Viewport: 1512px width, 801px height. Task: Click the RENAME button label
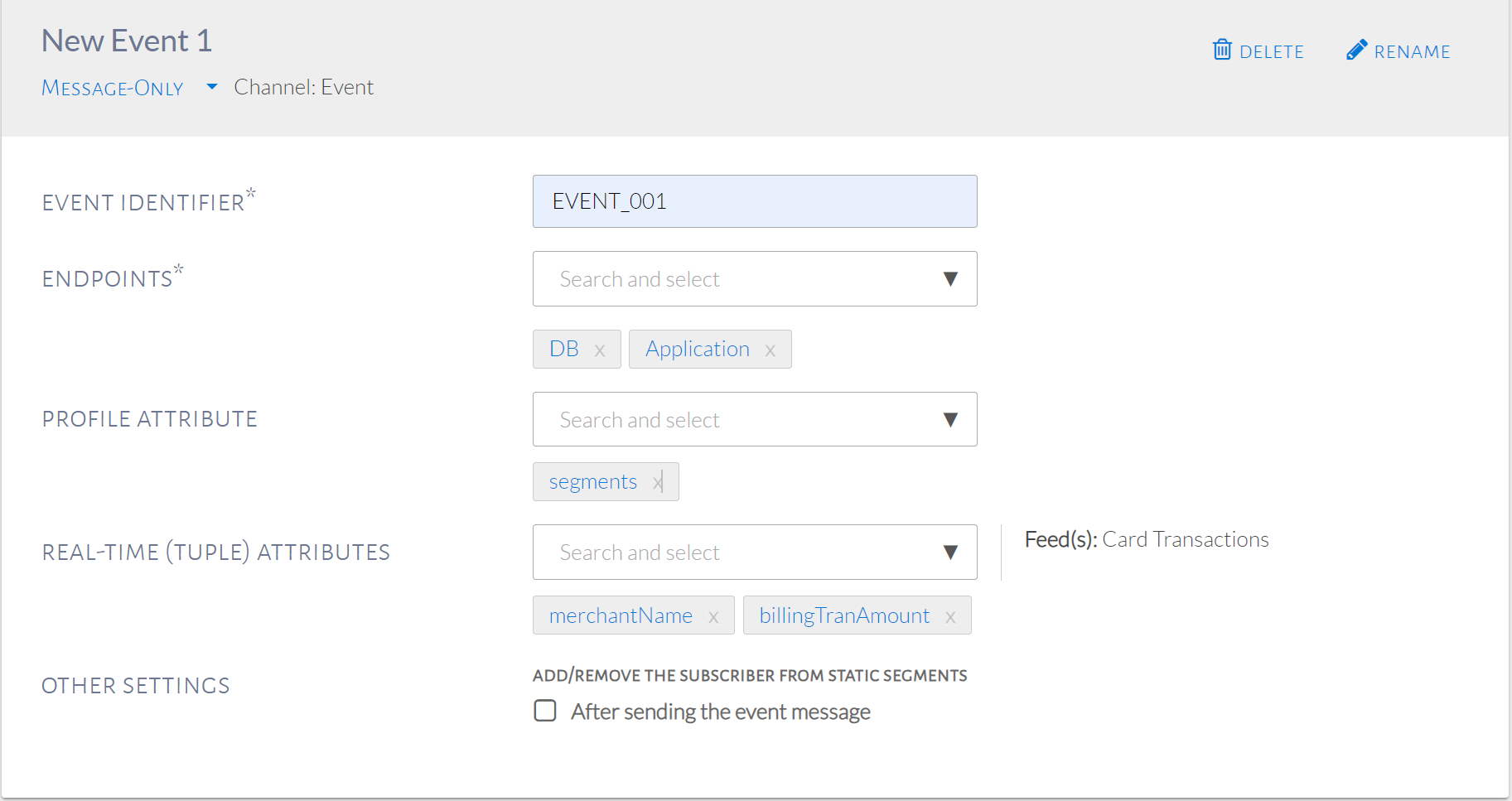[1412, 52]
